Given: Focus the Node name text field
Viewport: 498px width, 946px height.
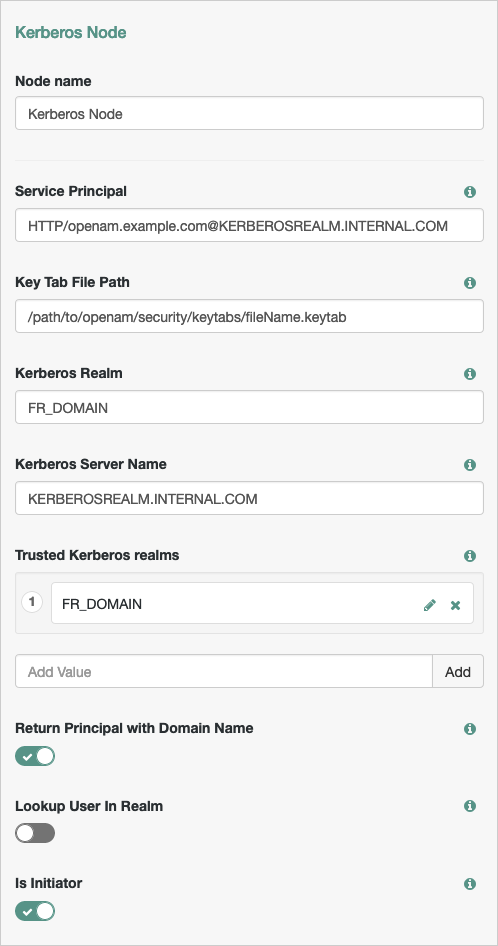Looking at the screenshot, I should click(x=249, y=113).
